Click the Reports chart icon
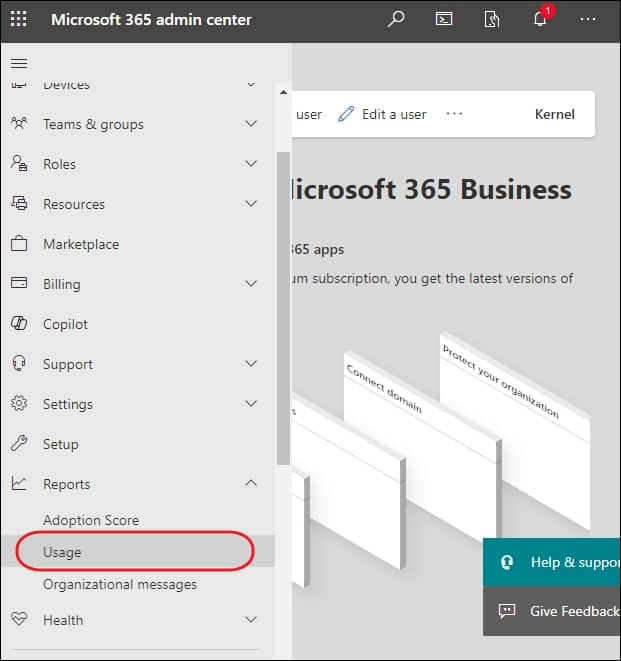The width and height of the screenshot is (621, 661). pos(19,483)
